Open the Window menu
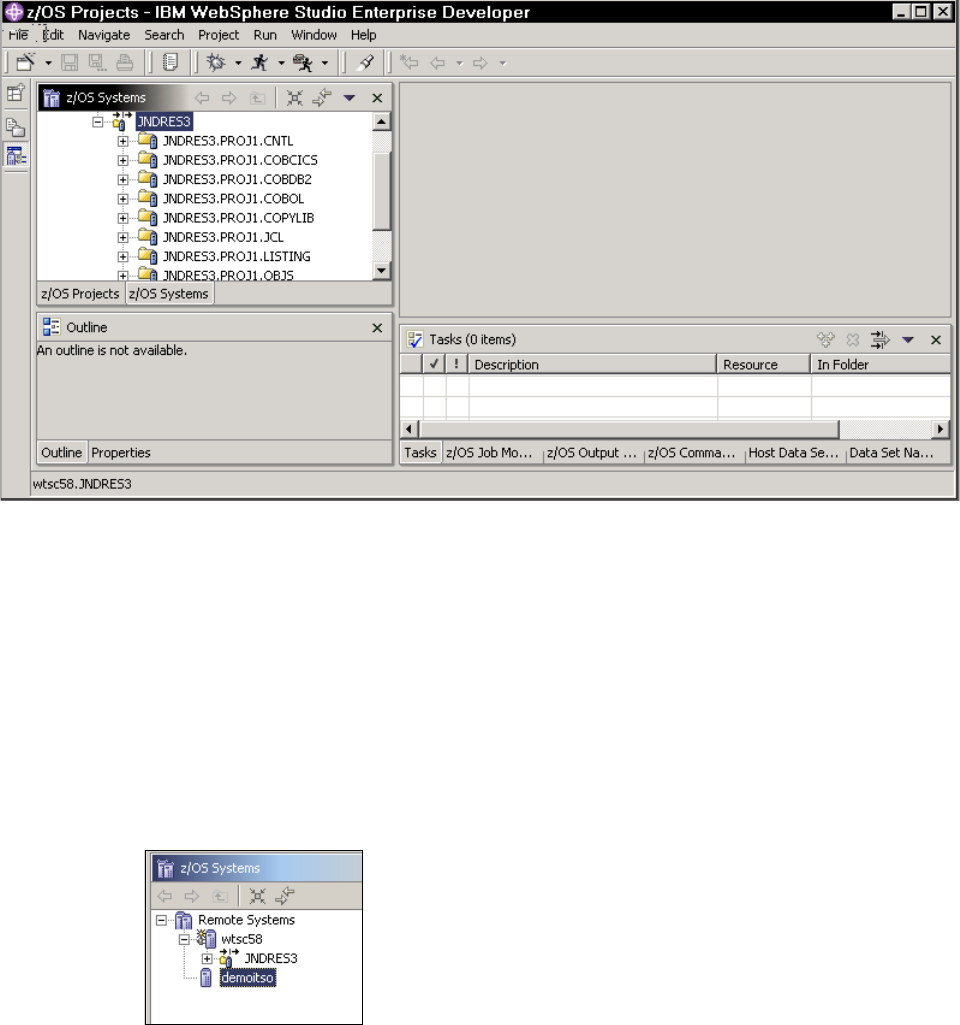Screen dimensions: 960x1025 (x=314, y=34)
